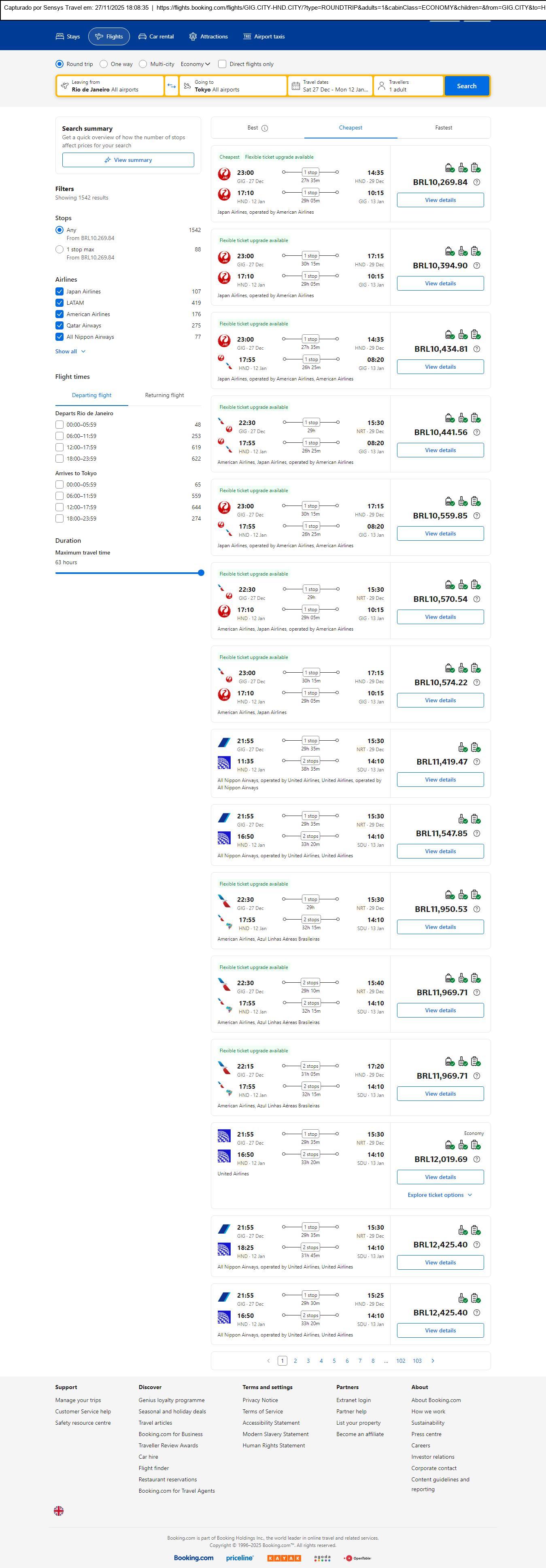Switch to the Fastest sorting tab
This screenshot has width=546, height=1568.
443,128
